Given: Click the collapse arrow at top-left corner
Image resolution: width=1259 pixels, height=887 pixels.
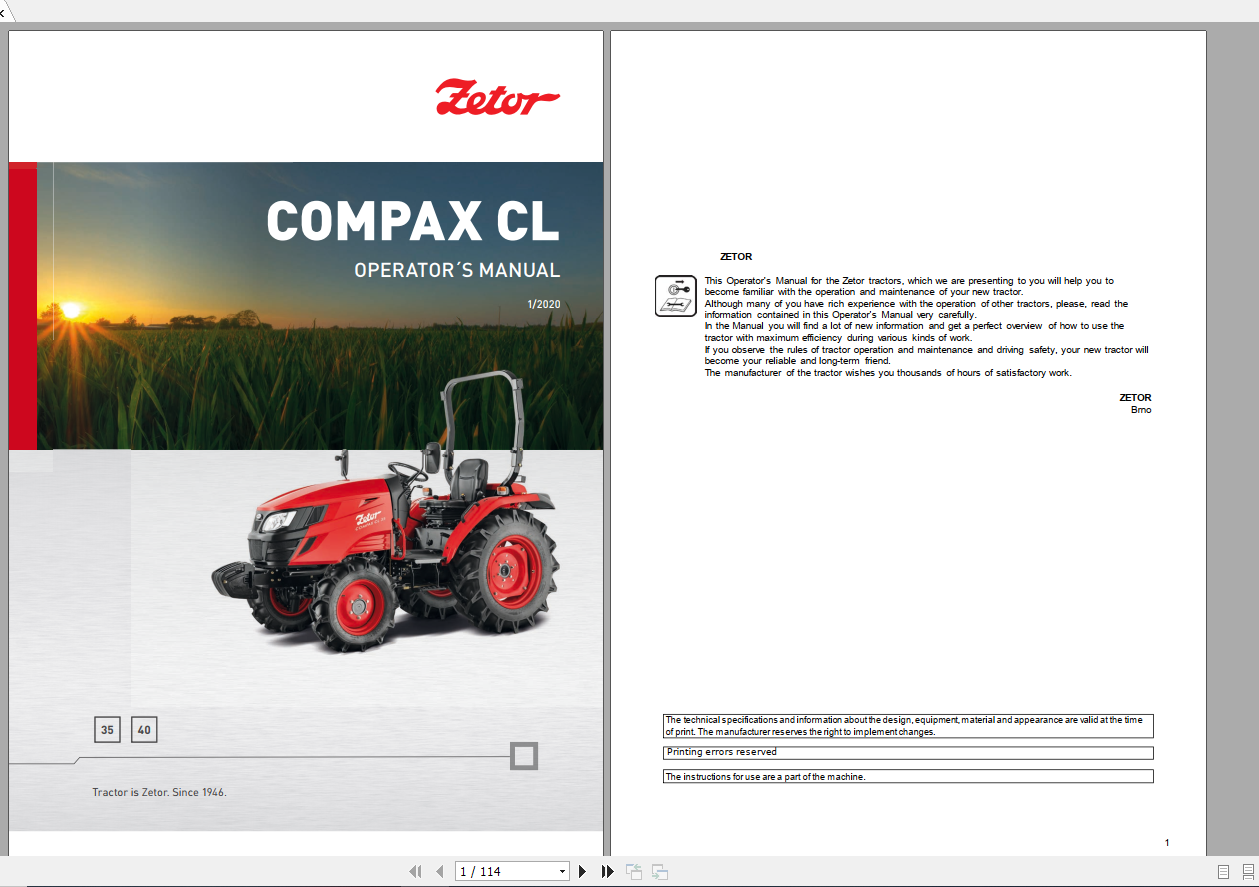Looking at the screenshot, I should (x=4, y=11).
